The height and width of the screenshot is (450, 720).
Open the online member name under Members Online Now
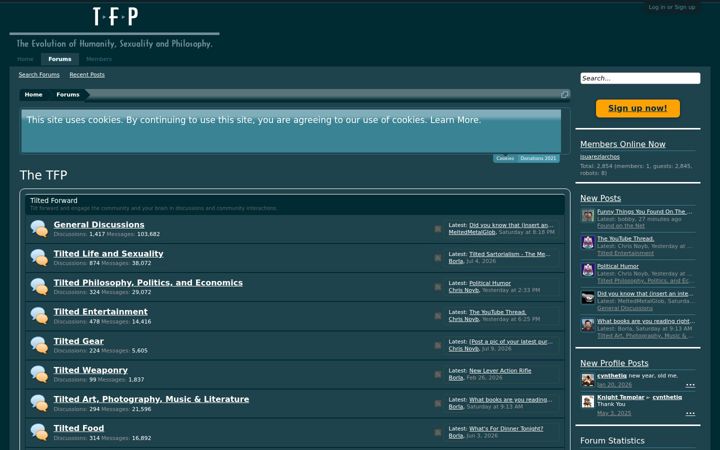click(x=600, y=157)
